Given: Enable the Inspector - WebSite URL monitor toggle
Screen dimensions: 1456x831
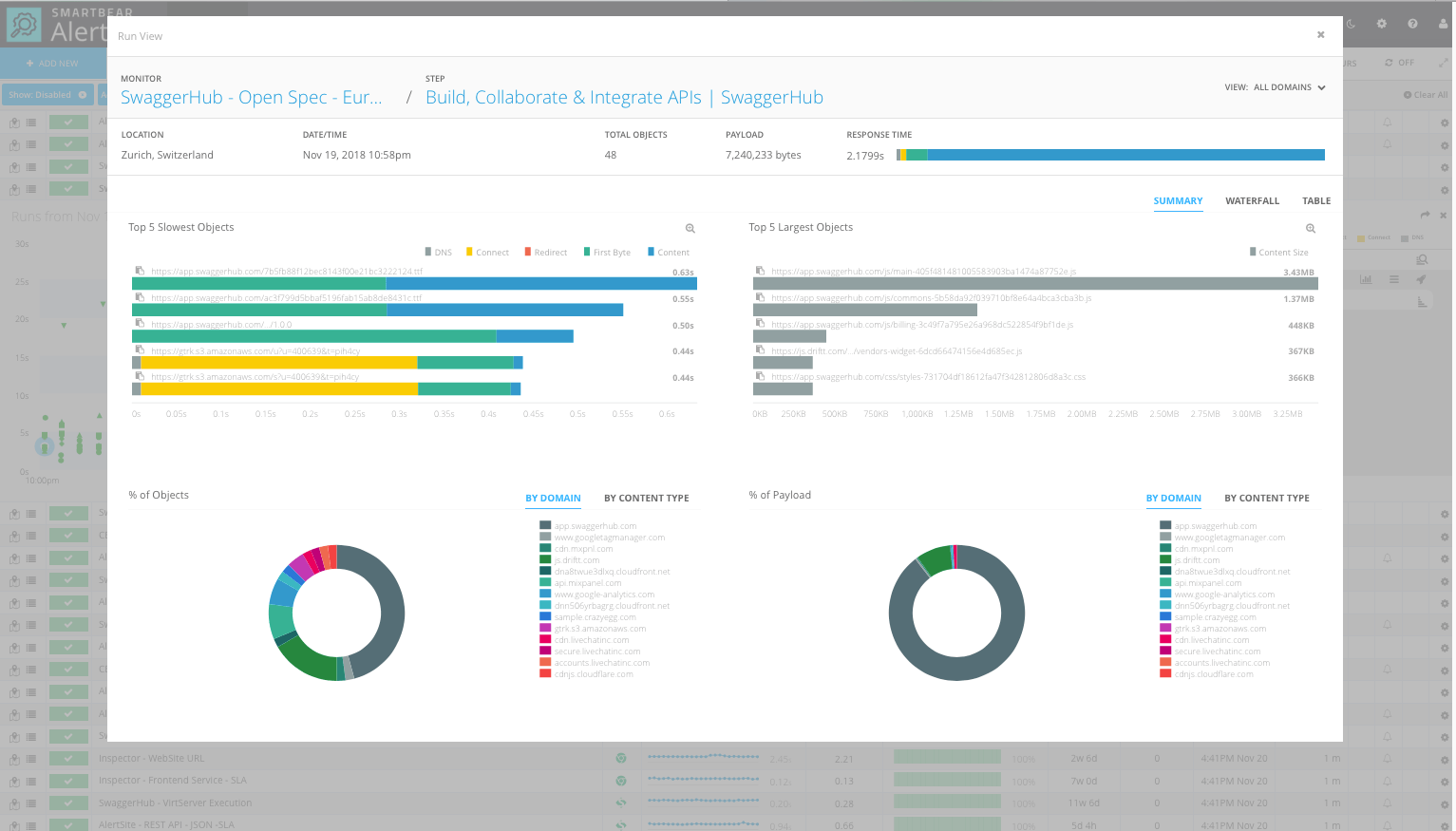Looking at the screenshot, I should 68,758.
